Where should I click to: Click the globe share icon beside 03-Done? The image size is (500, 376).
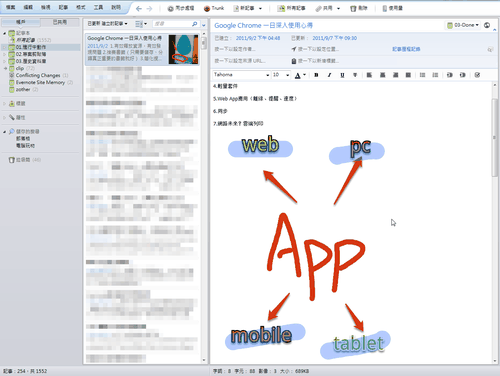coord(487,25)
